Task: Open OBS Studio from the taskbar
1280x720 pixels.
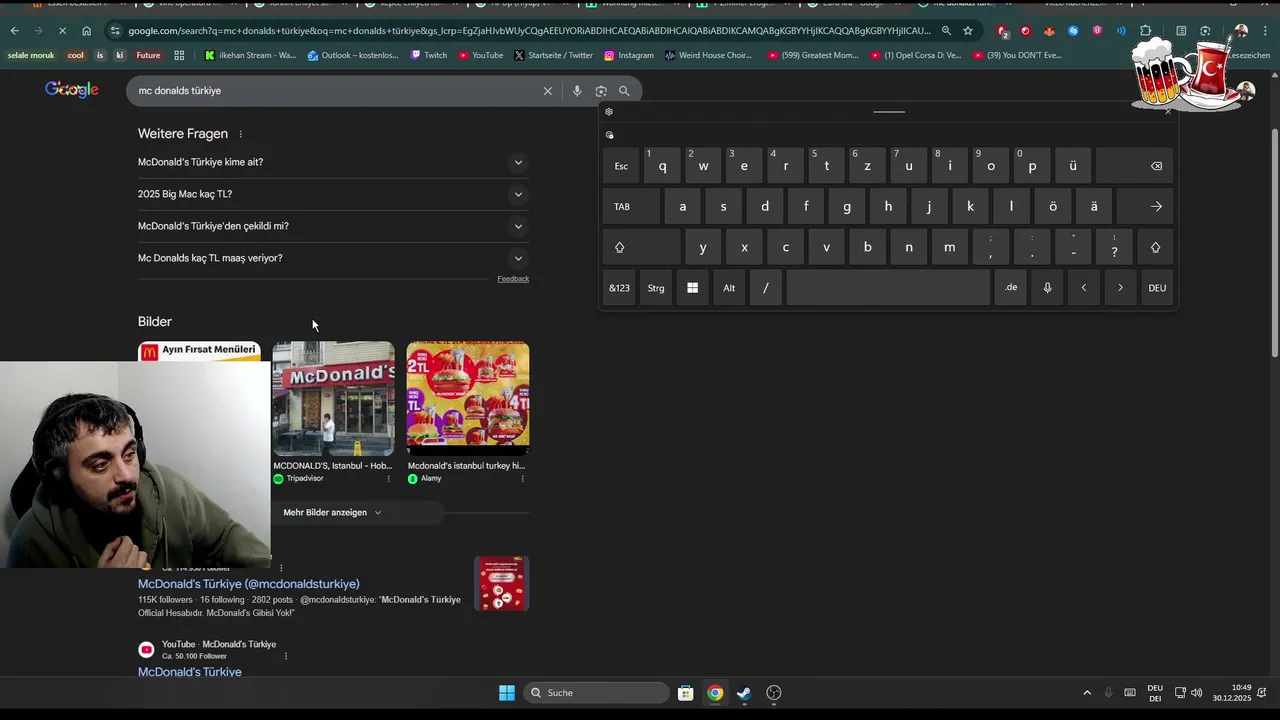Action: (x=773, y=693)
